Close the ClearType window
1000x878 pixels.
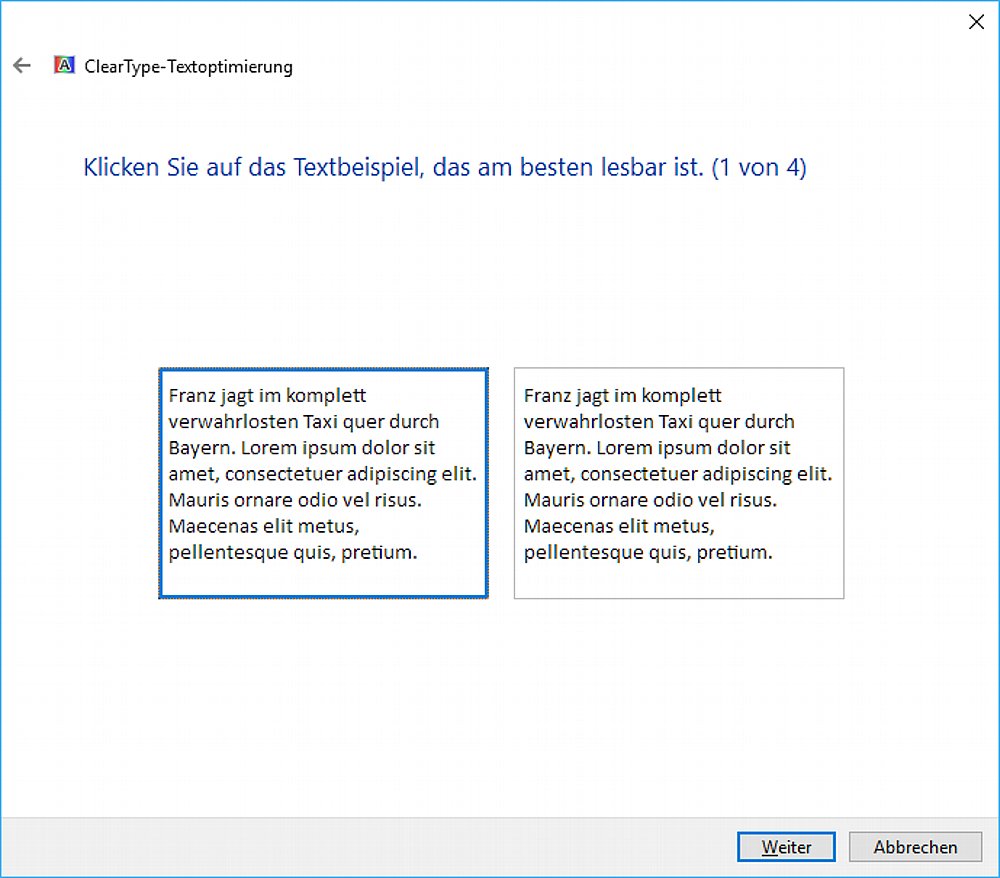(x=976, y=22)
